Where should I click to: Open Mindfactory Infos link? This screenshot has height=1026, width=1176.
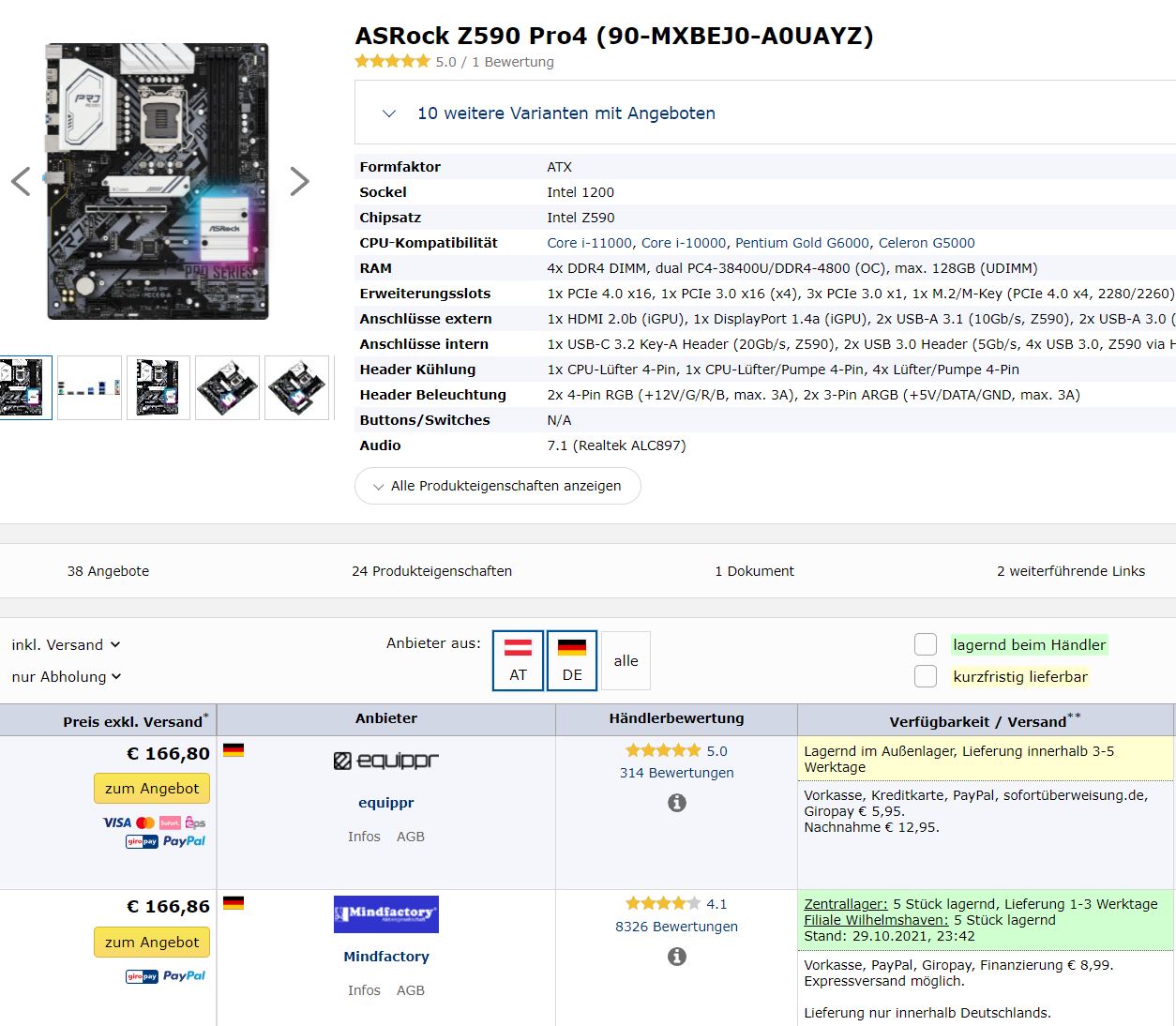364,990
